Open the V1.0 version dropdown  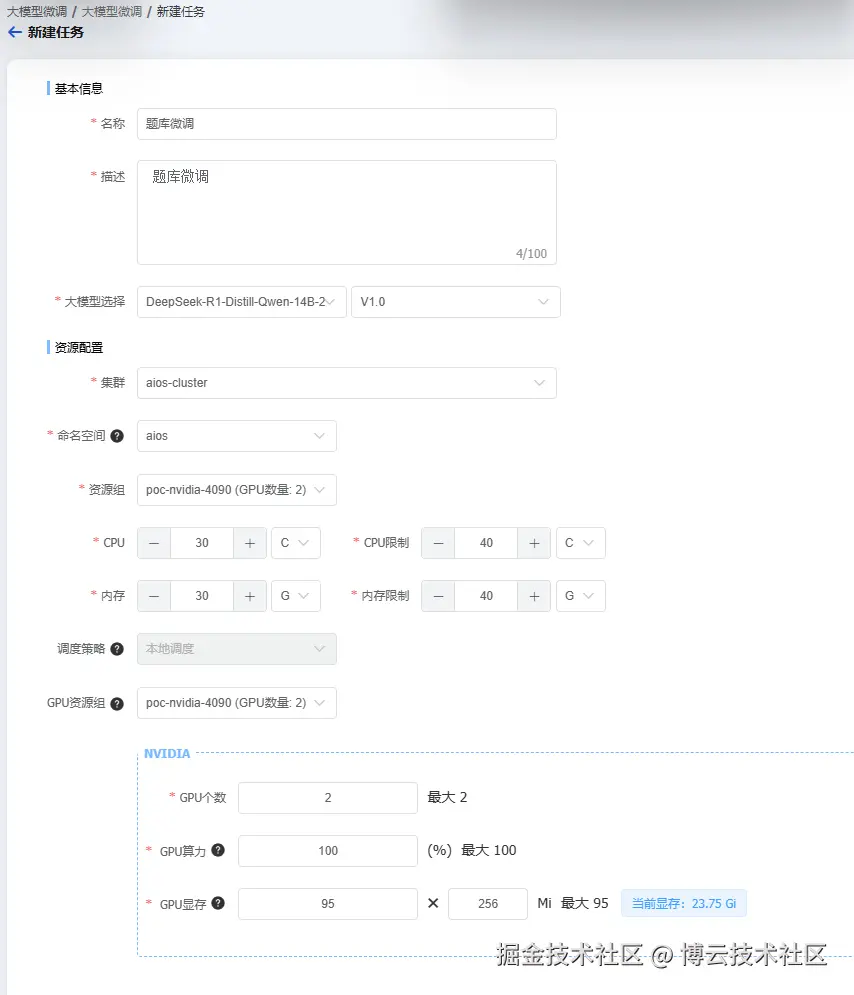(x=456, y=302)
